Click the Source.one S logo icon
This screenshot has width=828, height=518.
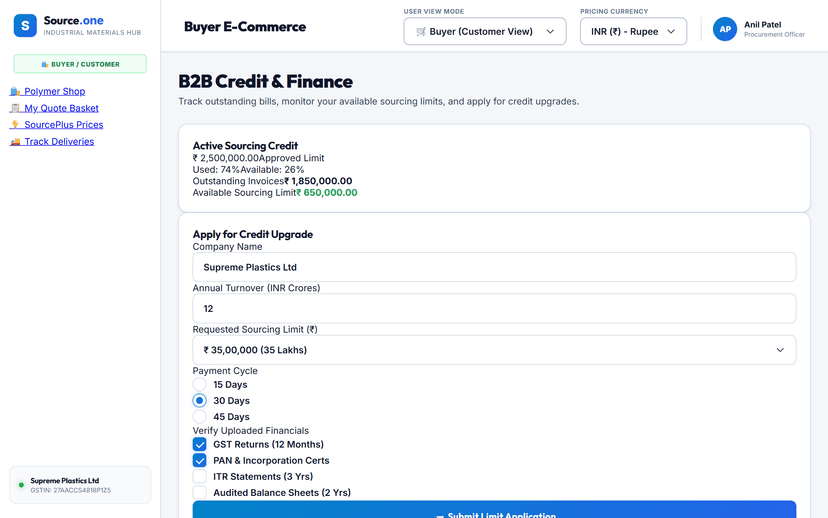pyautogui.click(x=25, y=25)
